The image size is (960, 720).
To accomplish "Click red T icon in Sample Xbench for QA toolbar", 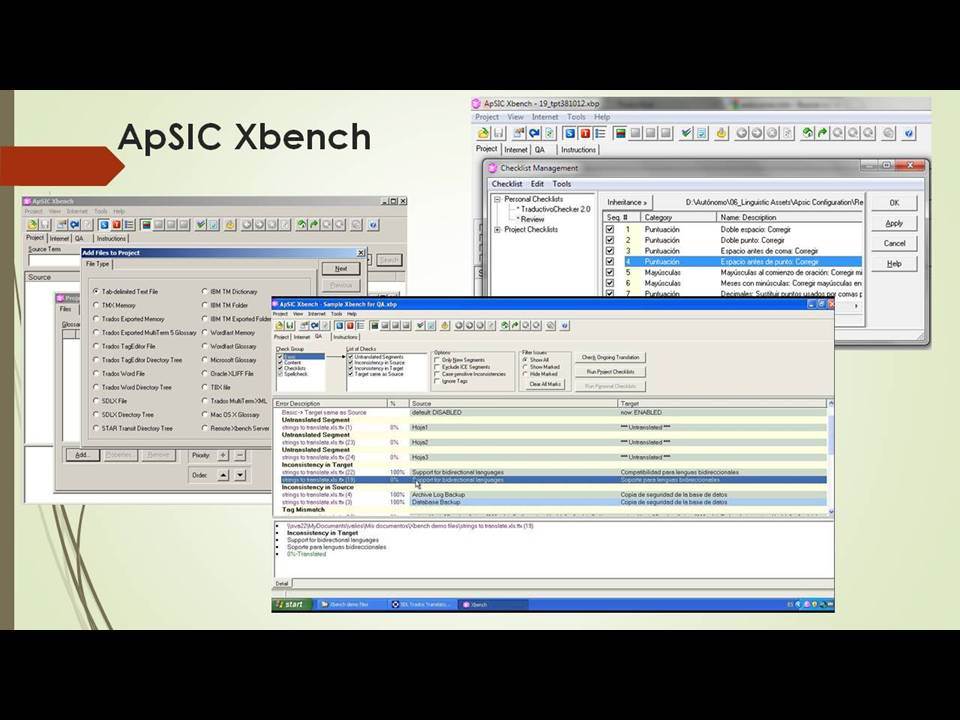I will coord(350,326).
